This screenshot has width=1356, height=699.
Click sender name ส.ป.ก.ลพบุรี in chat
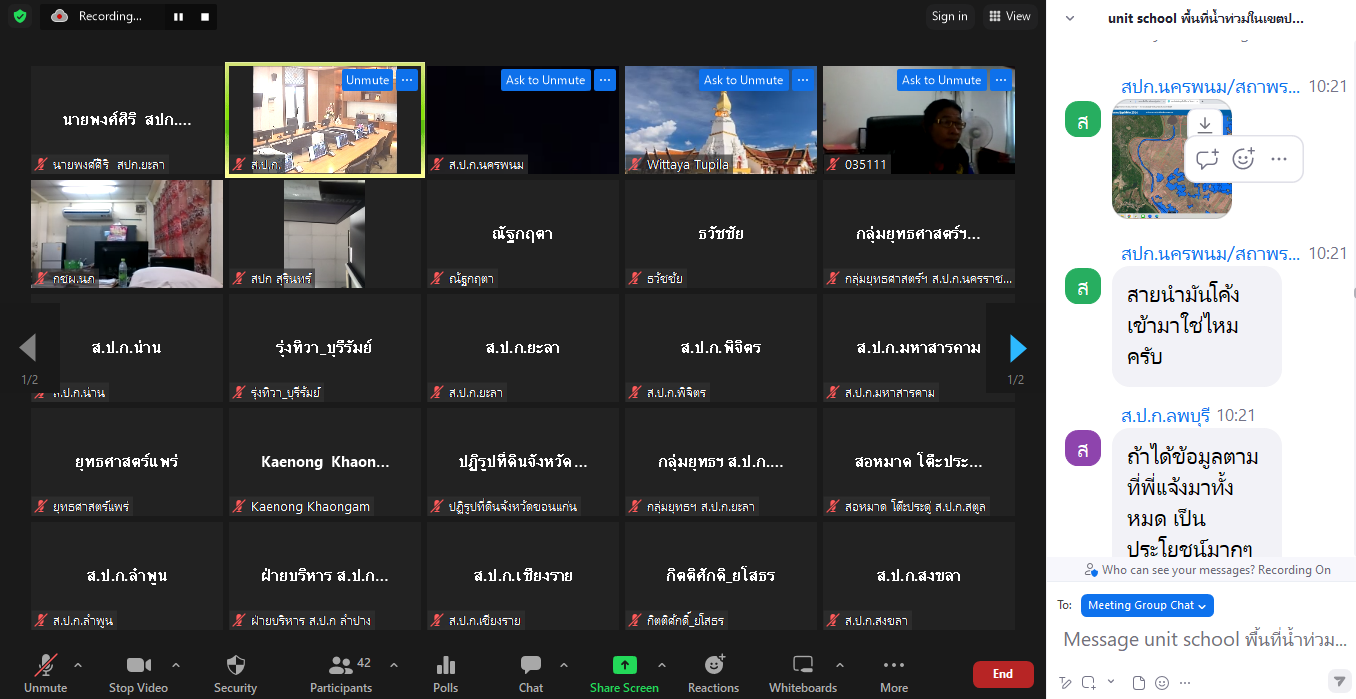point(1166,415)
